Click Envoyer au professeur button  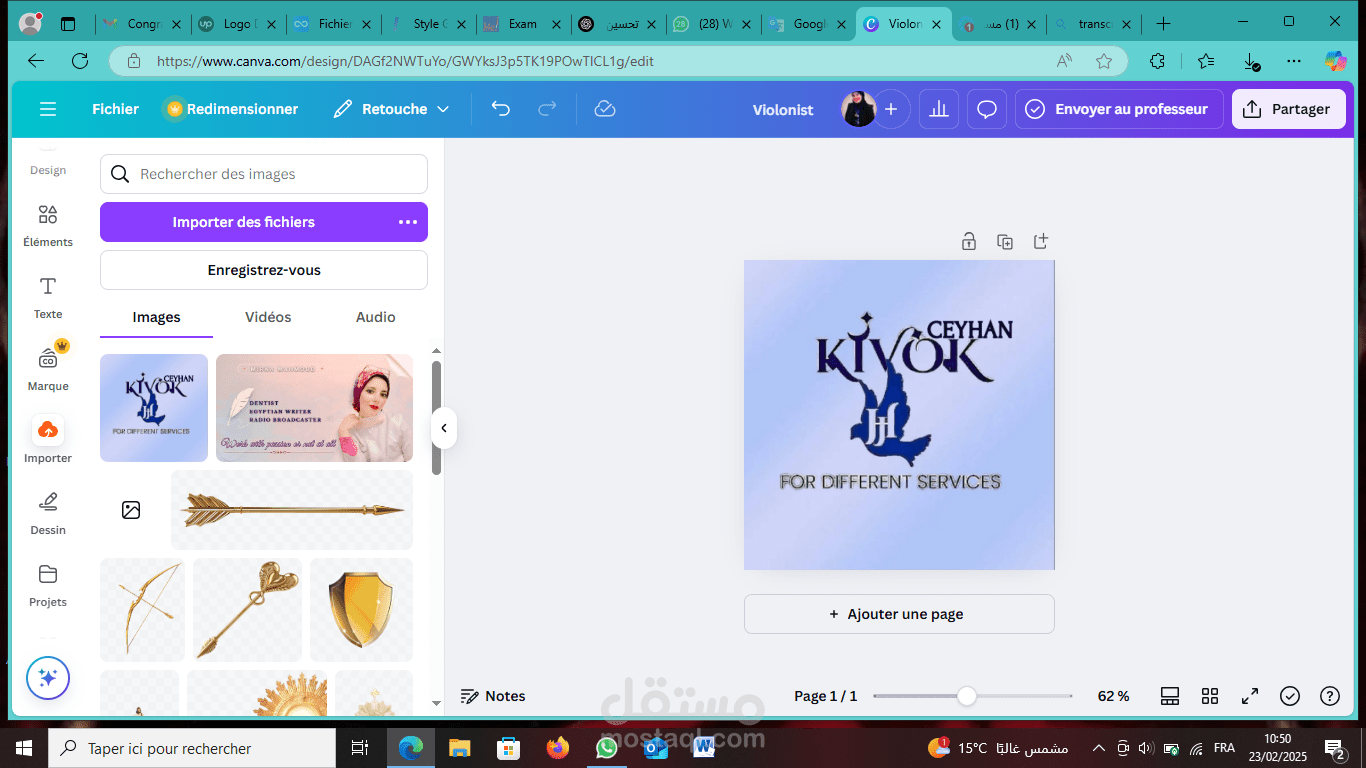click(1119, 109)
